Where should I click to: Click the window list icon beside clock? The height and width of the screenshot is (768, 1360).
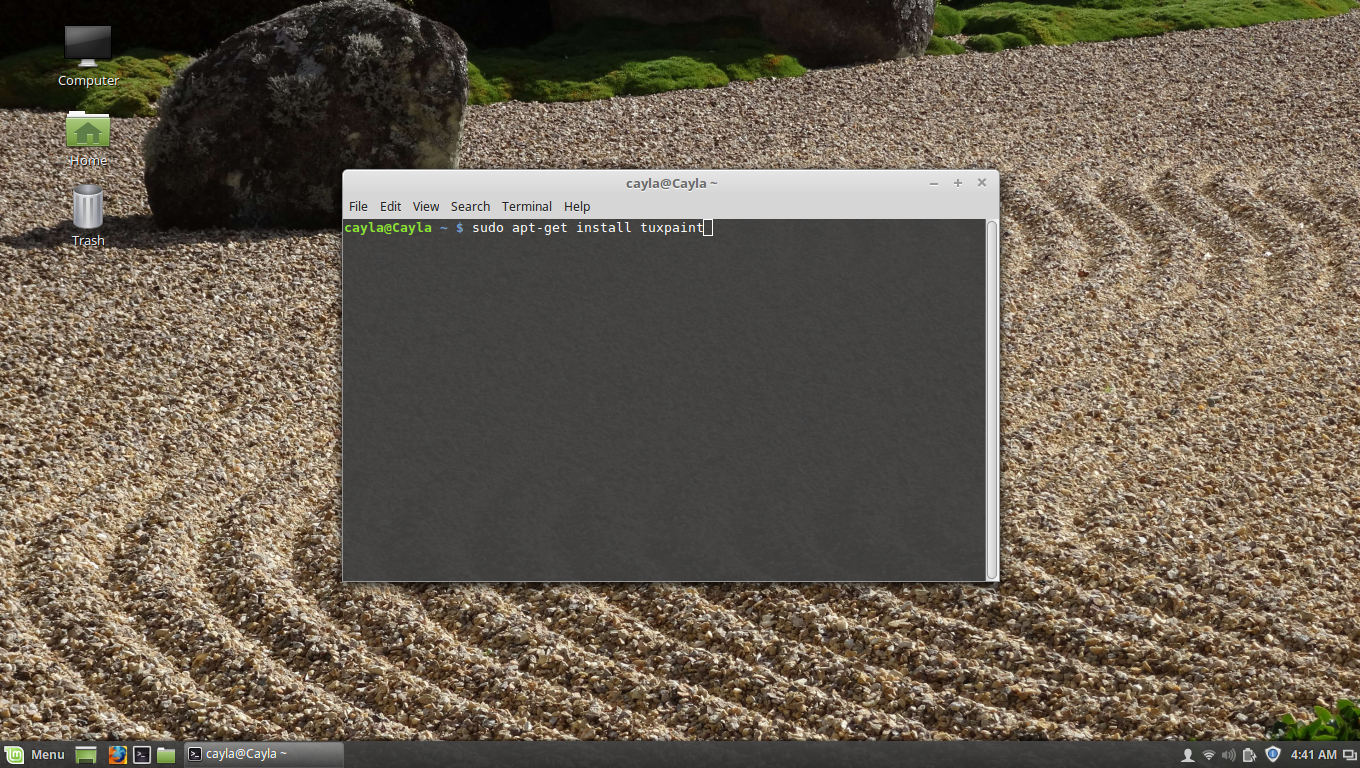click(x=1349, y=755)
